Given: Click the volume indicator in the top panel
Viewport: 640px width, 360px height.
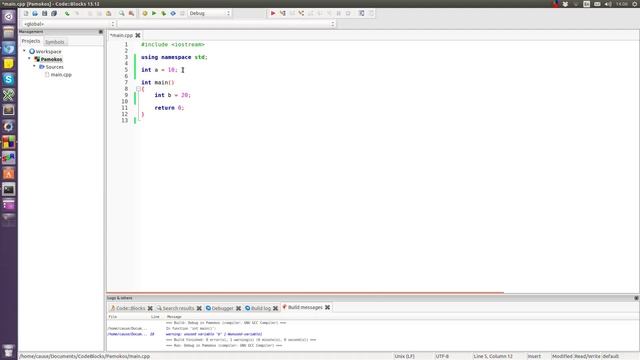Looking at the screenshot, I should [608, 4].
